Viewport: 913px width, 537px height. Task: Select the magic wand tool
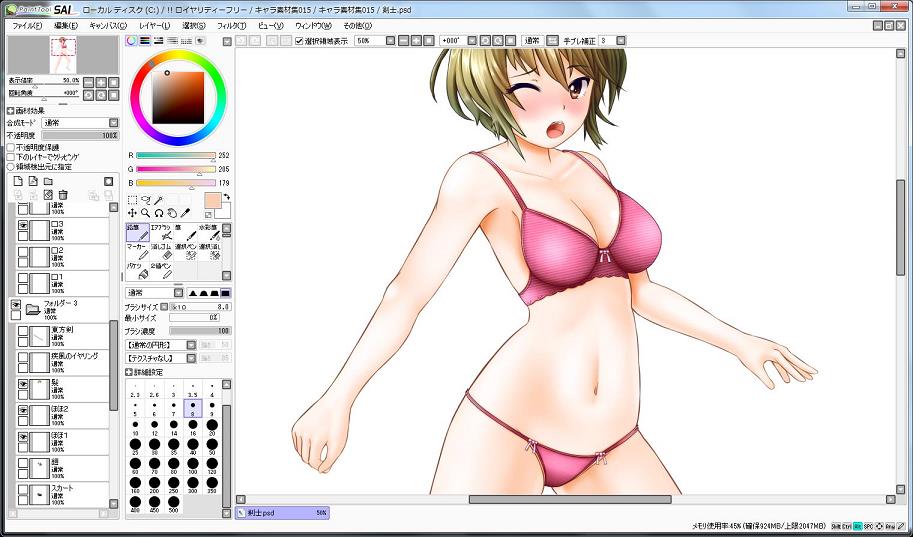click(x=158, y=200)
